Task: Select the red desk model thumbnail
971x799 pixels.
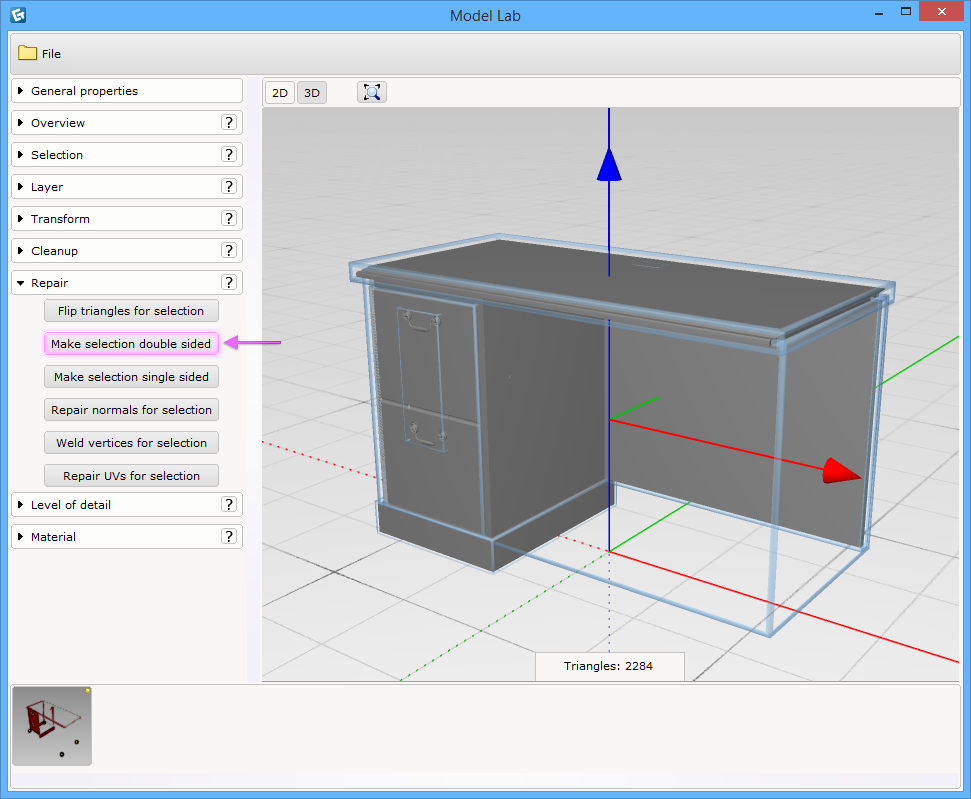Action: 52,726
